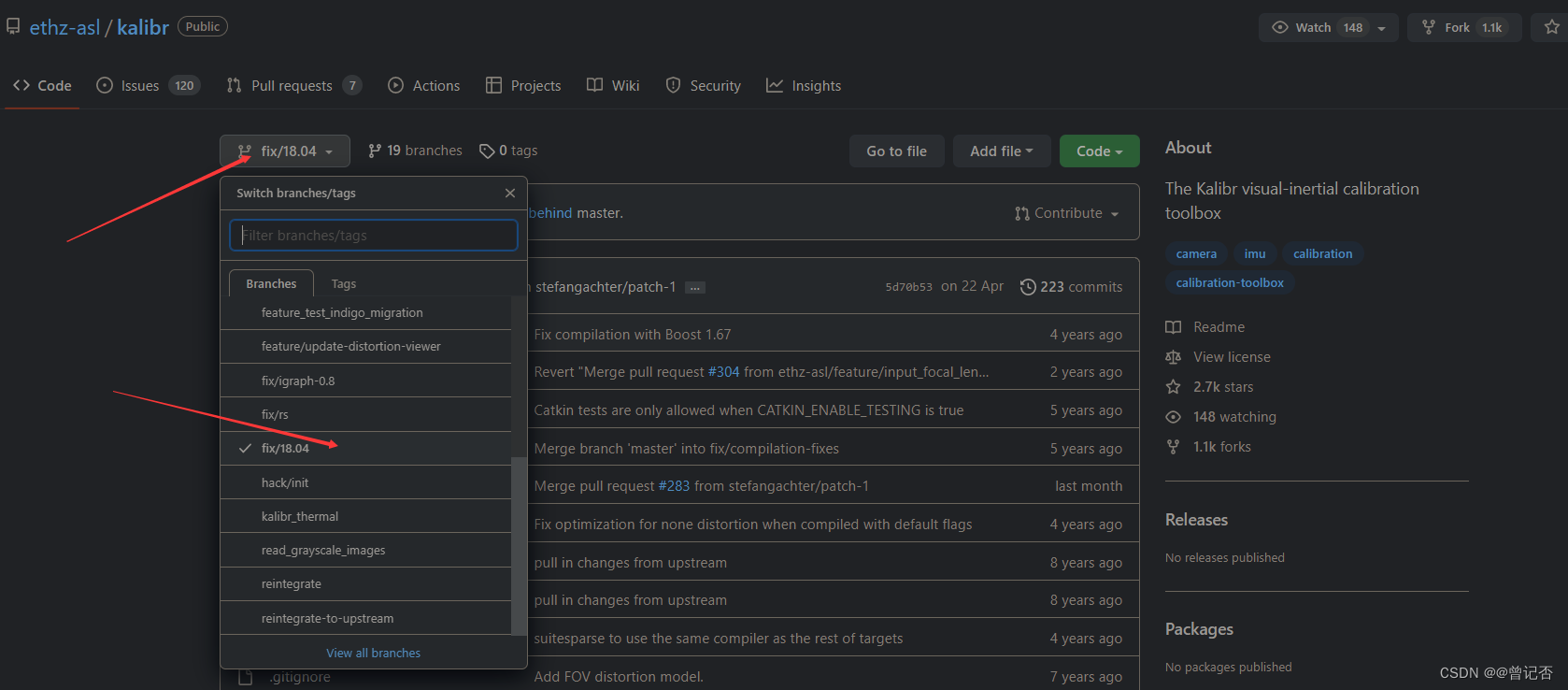Click the Watch button
This screenshot has width=1568, height=690.
point(1315,27)
